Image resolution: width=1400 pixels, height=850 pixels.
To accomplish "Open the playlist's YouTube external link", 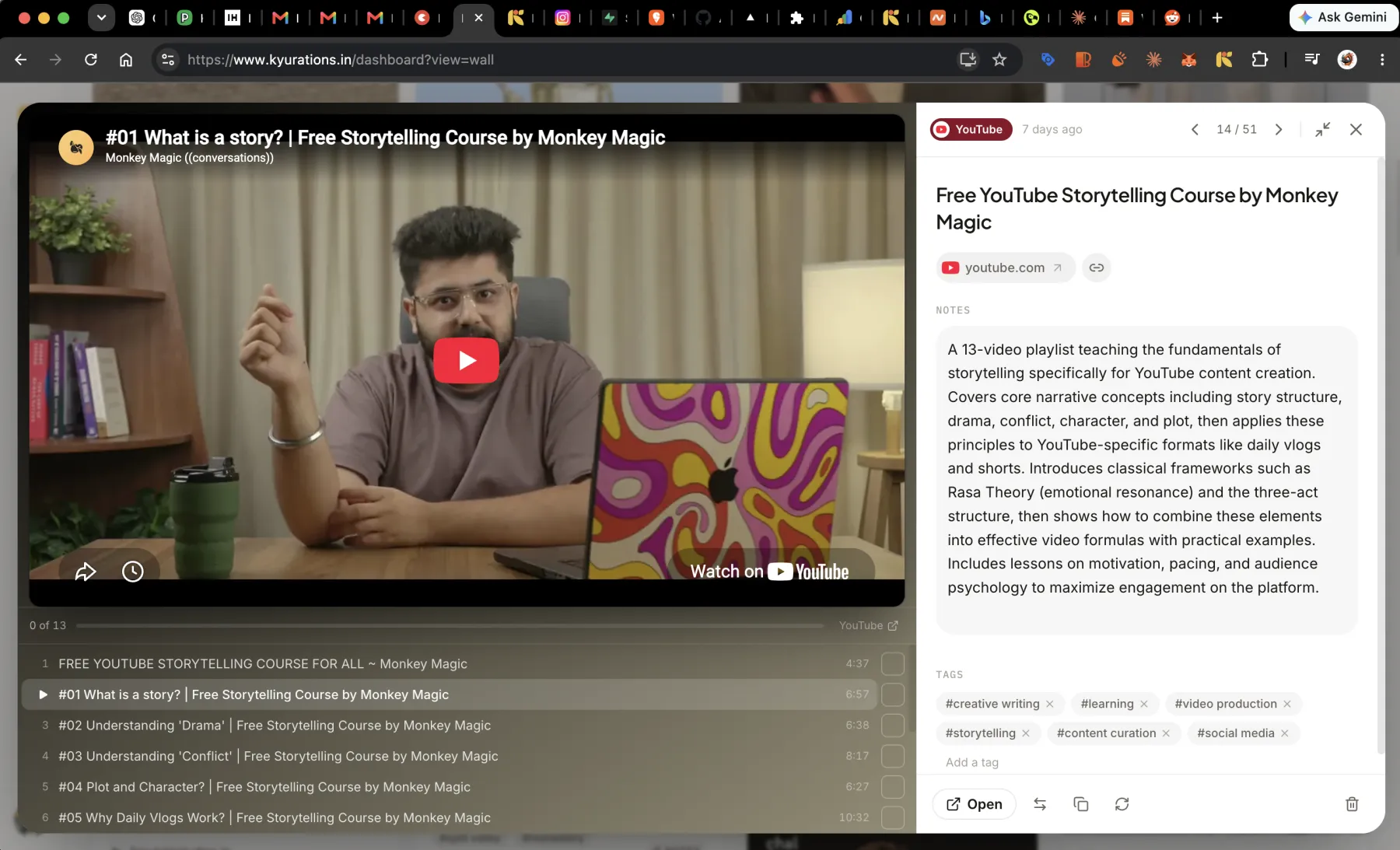I will point(868,625).
